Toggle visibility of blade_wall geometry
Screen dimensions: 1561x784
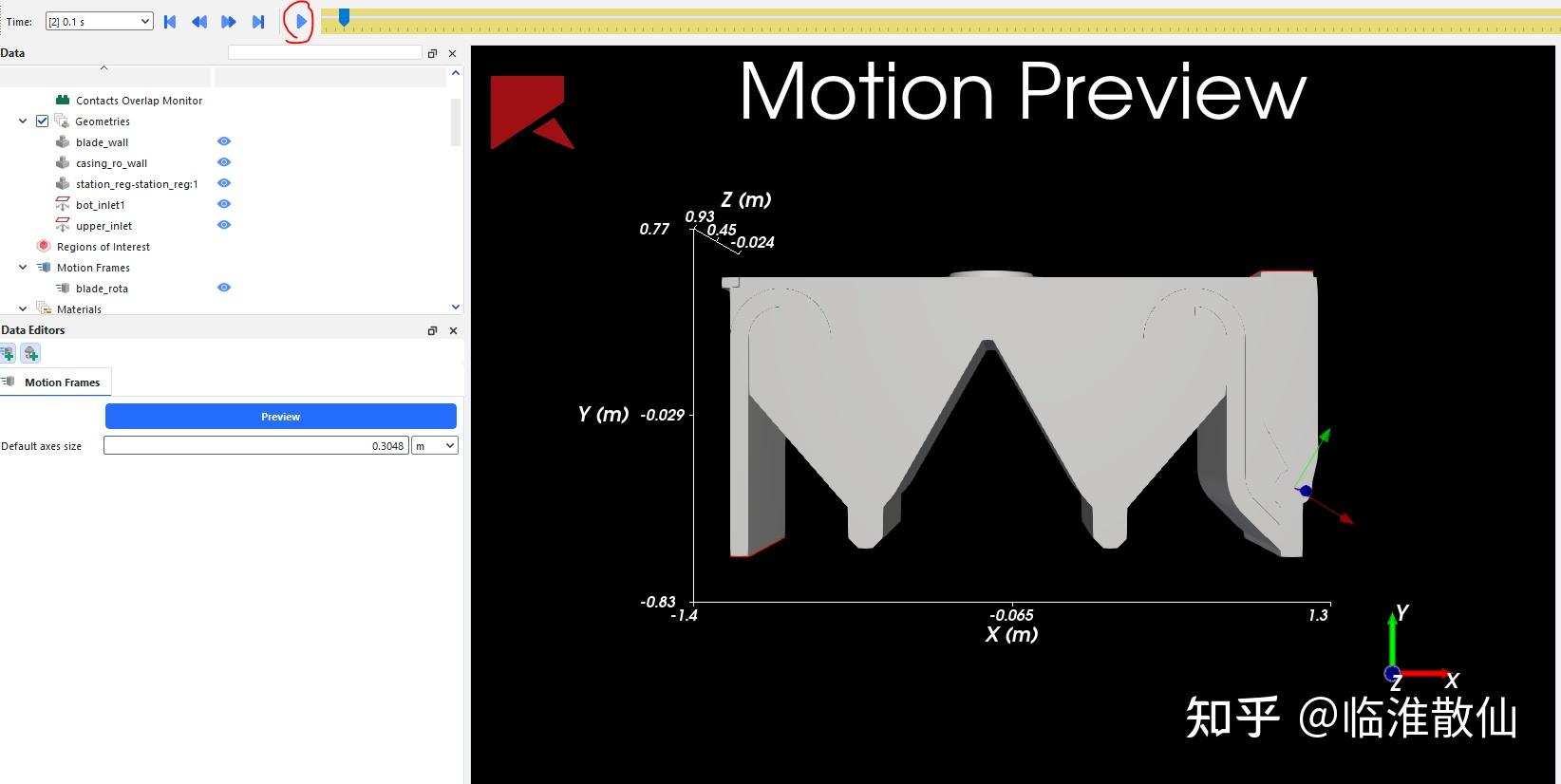point(224,141)
